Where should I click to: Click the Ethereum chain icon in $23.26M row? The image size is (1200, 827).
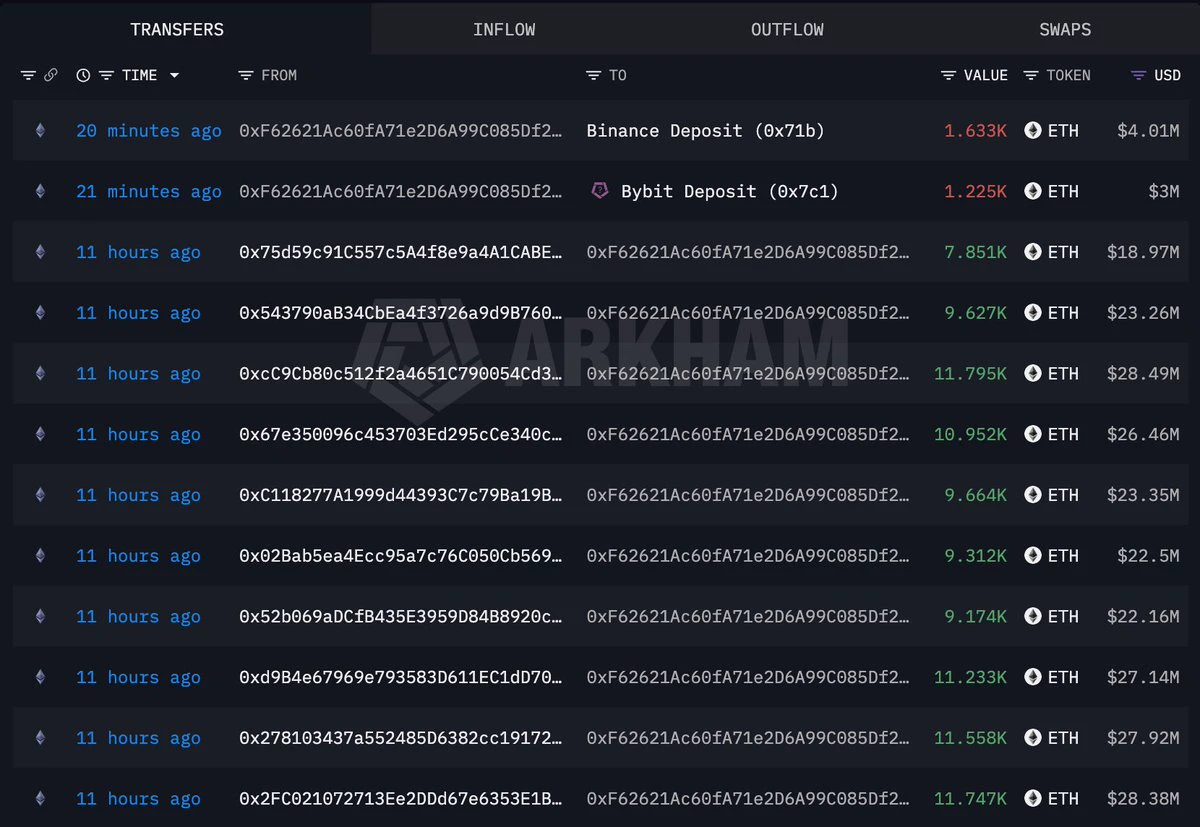40,312
